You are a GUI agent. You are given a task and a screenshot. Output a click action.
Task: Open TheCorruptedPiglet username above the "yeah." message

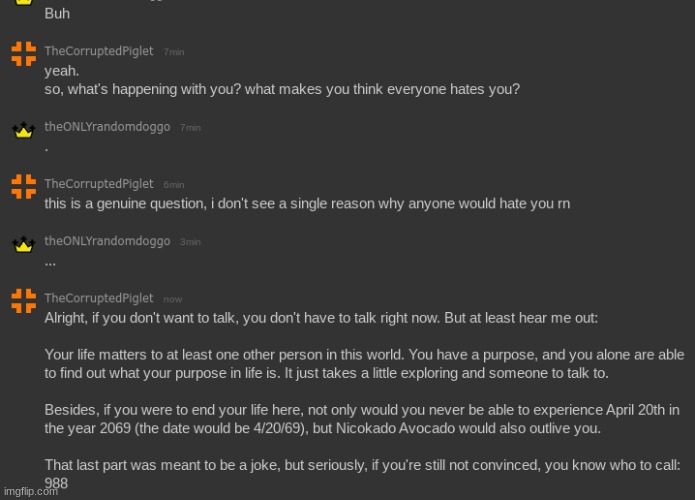click(99, 51)
